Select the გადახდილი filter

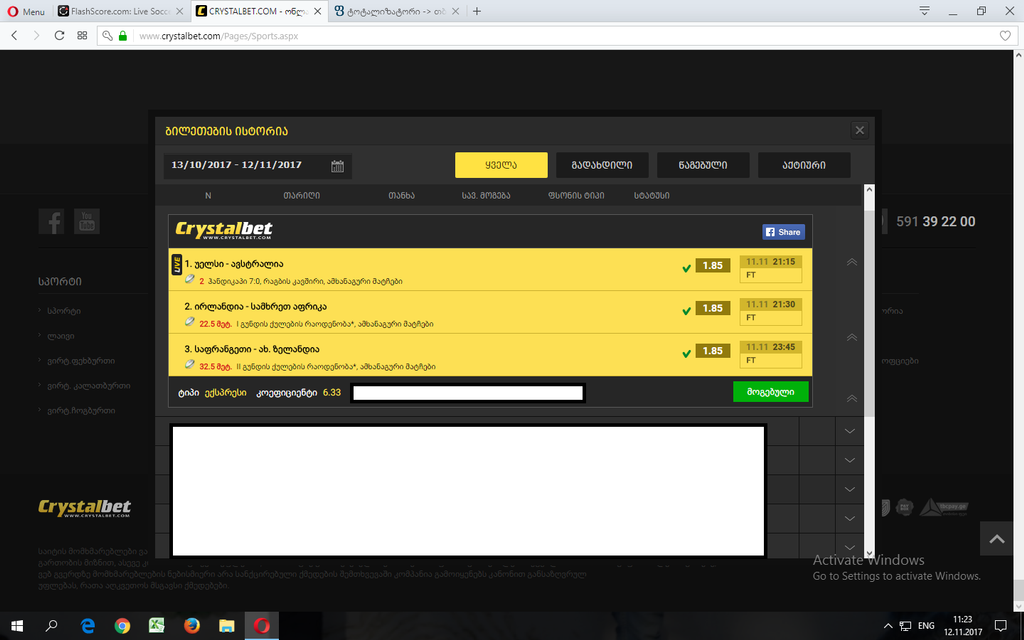click(x=602, y=165)
